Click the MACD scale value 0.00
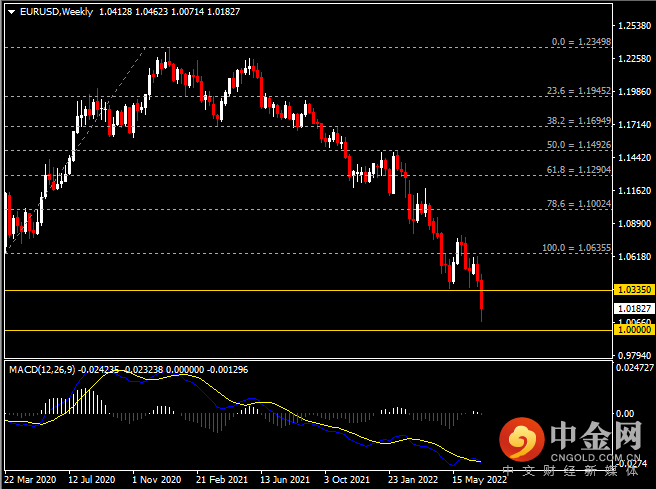The image size is (656, 489). 625,414
